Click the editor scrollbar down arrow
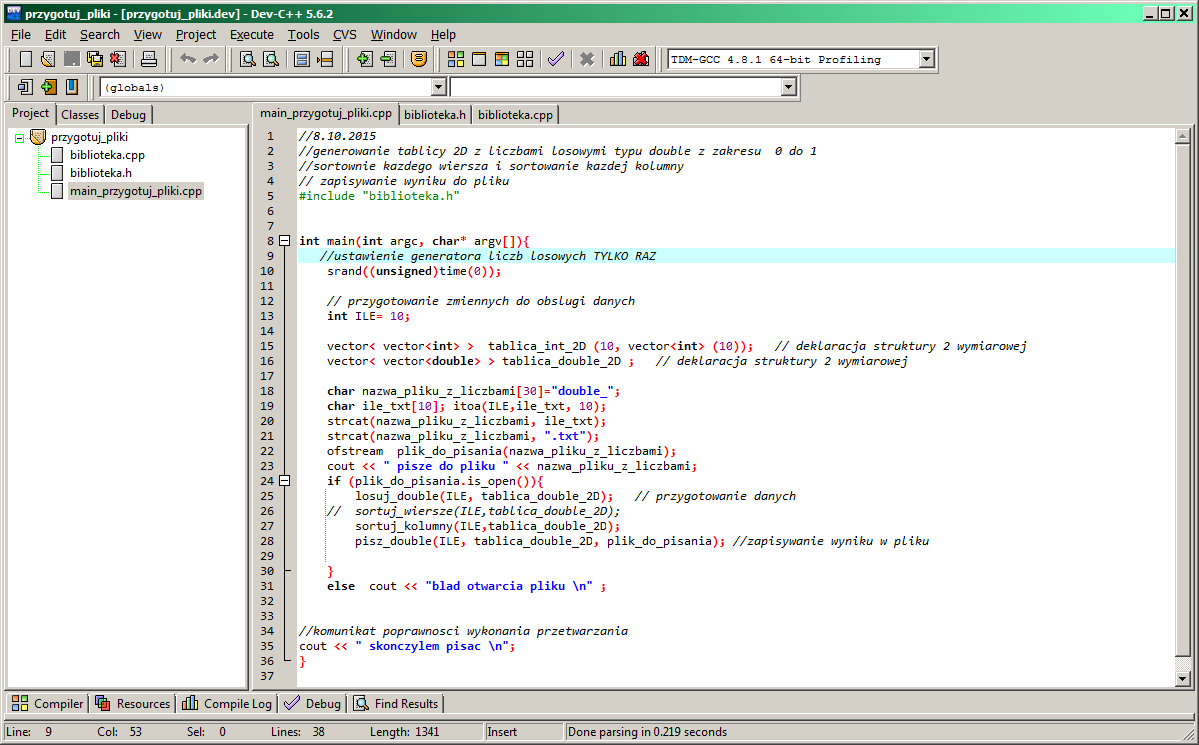Image resolution: width=1199 pixels, height=745 pixels. [1182, 678]
